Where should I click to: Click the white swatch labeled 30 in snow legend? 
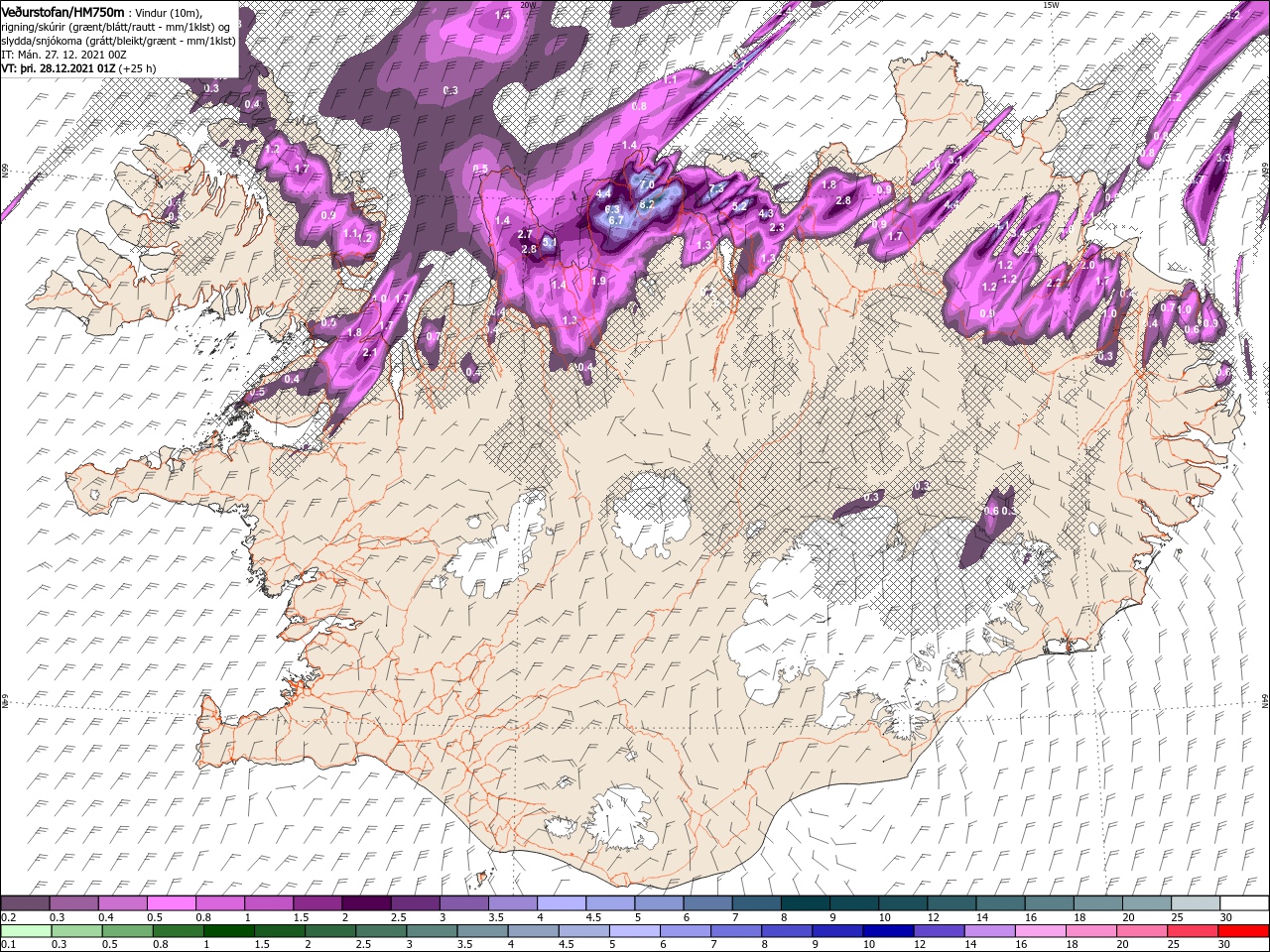coord(1244,903)
